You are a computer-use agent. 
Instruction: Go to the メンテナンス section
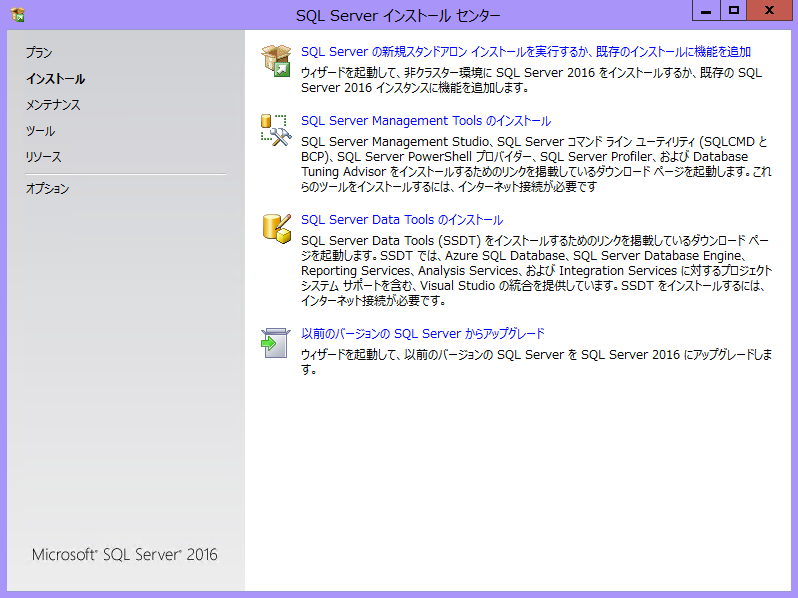[x=53, y=105]
